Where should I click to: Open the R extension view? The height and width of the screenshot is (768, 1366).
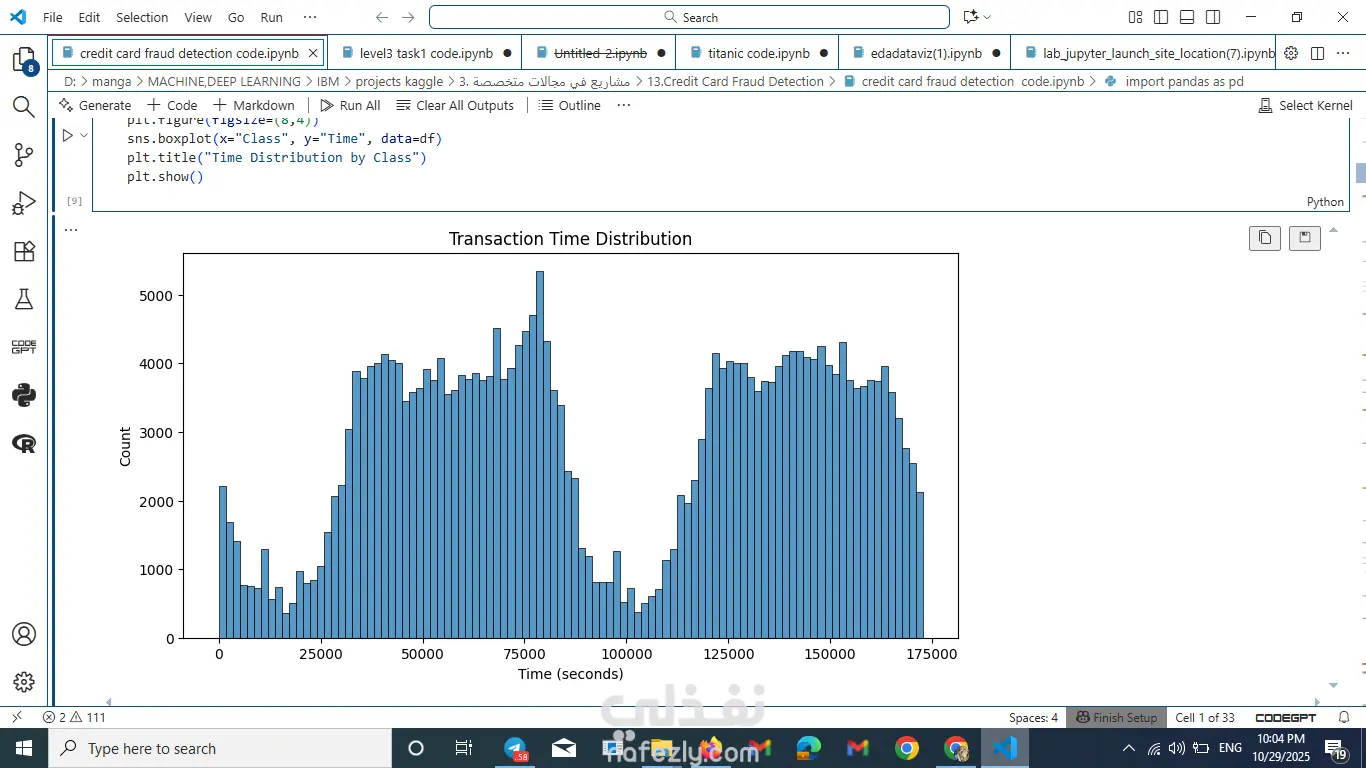click(x=24, y=443)
